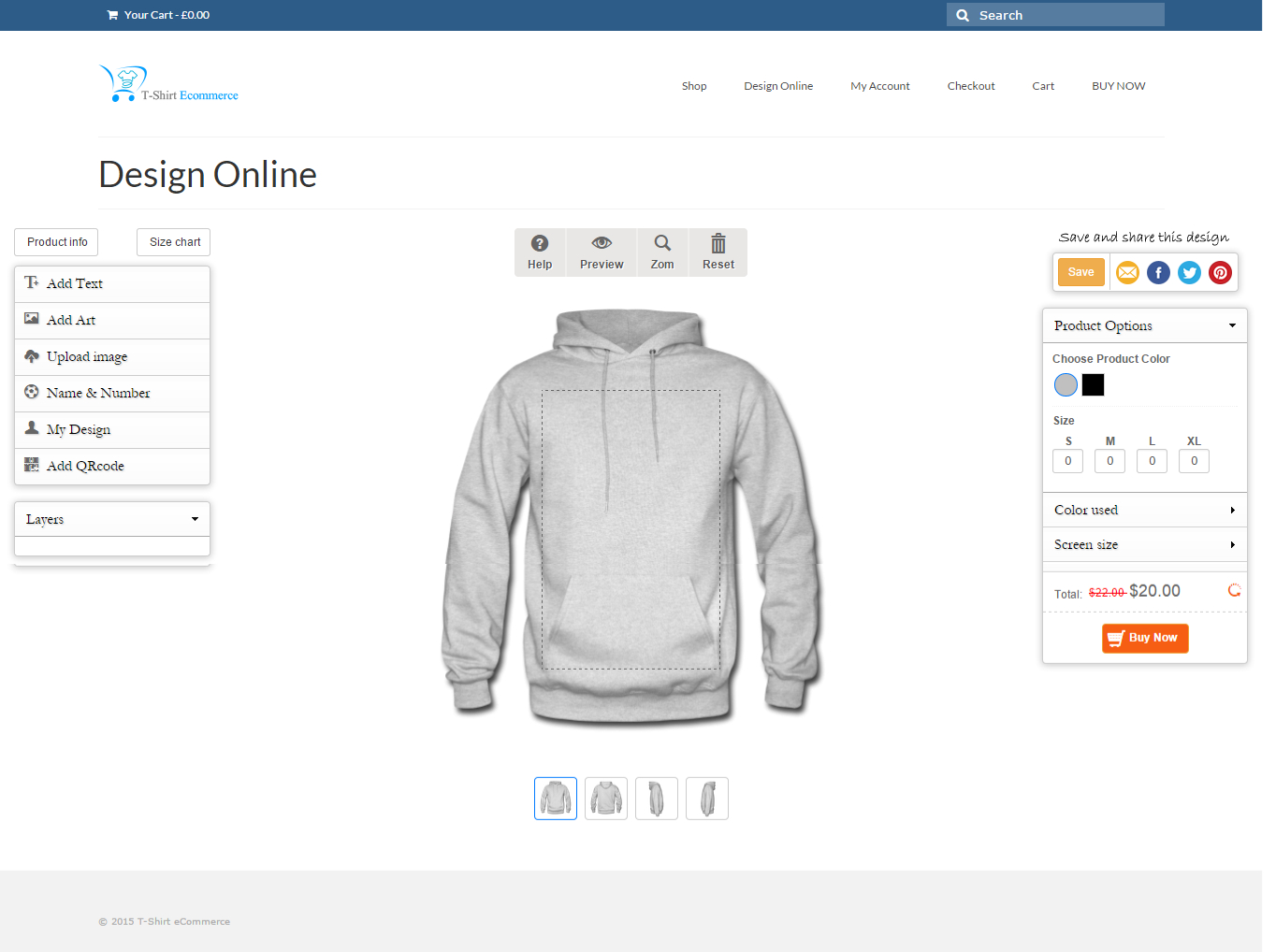Viewport: 1276px width, 952px height.
Task: Open My Design option
Action: (x=112, y=429)
